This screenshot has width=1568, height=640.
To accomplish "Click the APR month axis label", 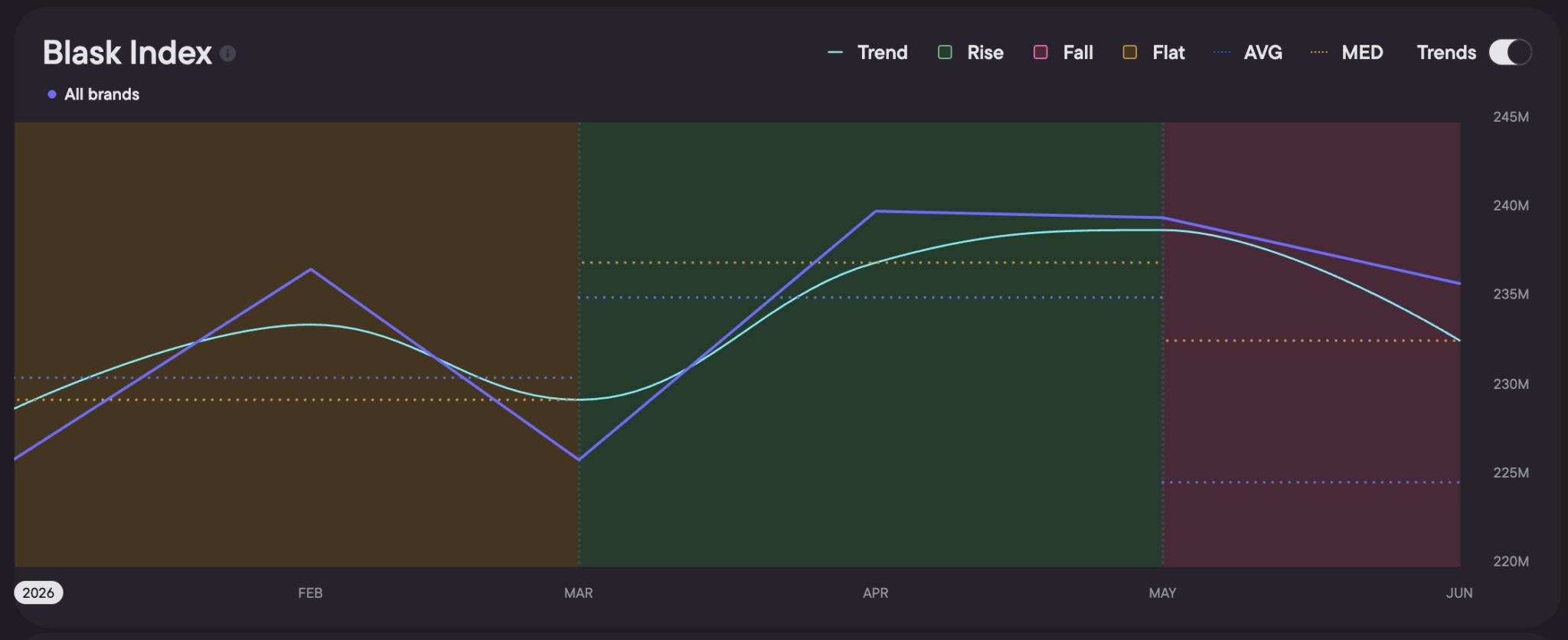I will click(x=875, y=593).
